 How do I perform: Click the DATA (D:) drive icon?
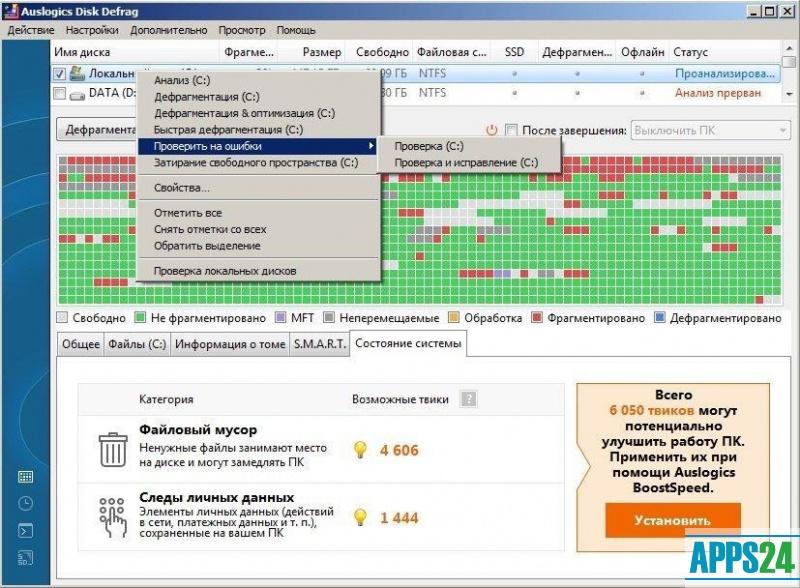(77, 94)
